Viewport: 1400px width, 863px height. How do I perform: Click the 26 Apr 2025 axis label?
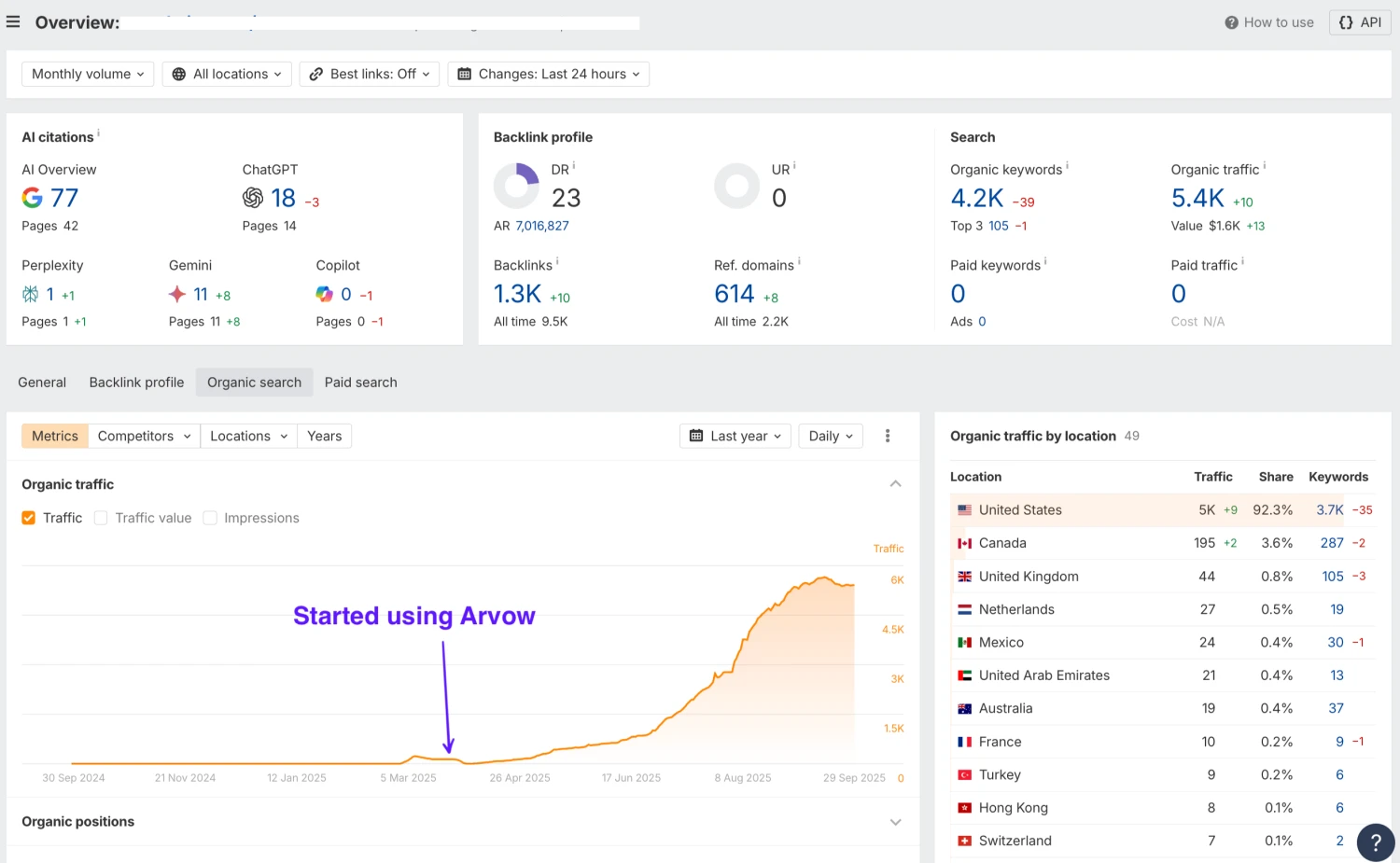click(x=520, y=778)
